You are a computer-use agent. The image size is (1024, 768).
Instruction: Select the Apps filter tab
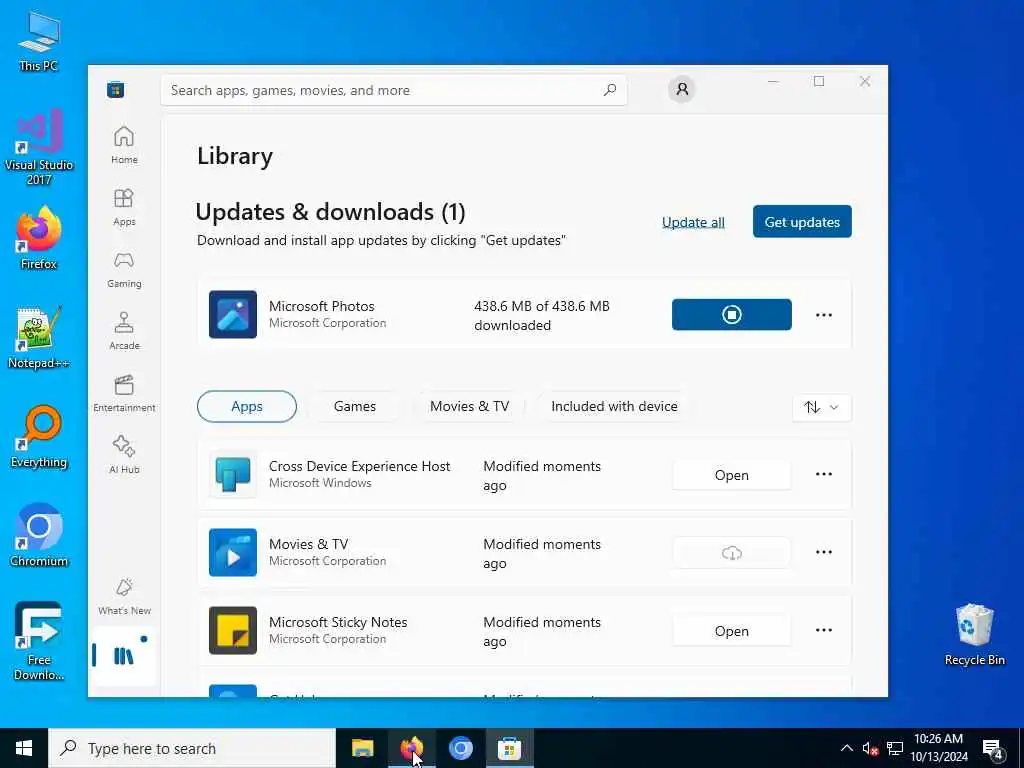point(247,406)
